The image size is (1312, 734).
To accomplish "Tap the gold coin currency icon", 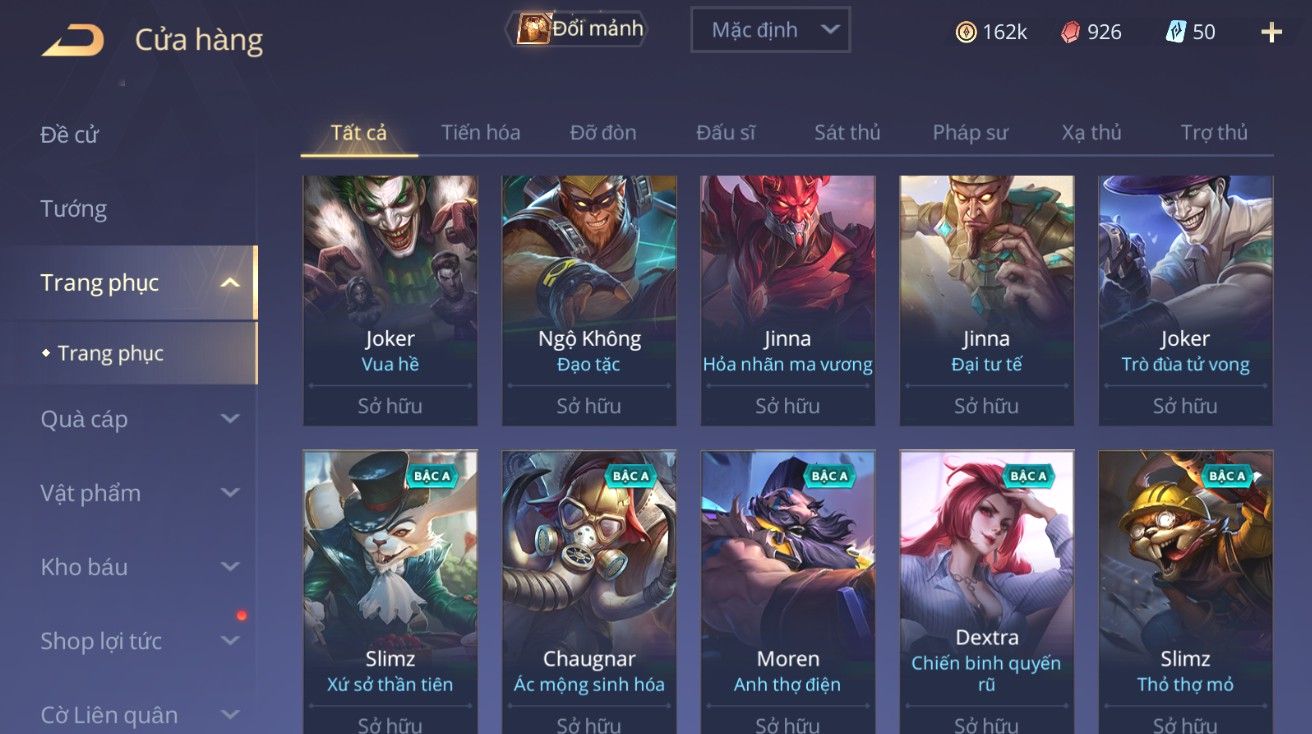I will [x=966, y=32].
